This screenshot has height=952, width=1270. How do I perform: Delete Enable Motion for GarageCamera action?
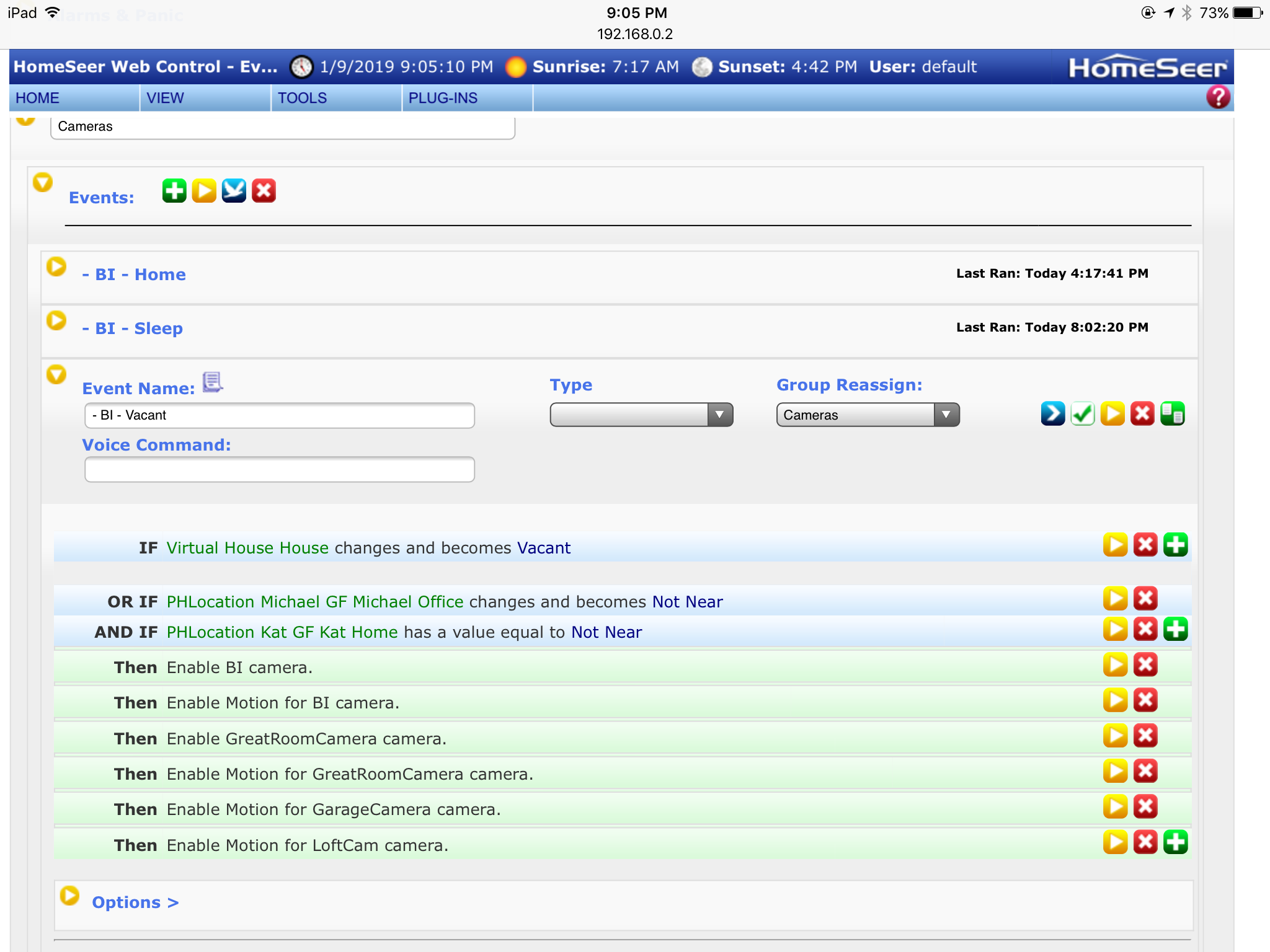1145,806
